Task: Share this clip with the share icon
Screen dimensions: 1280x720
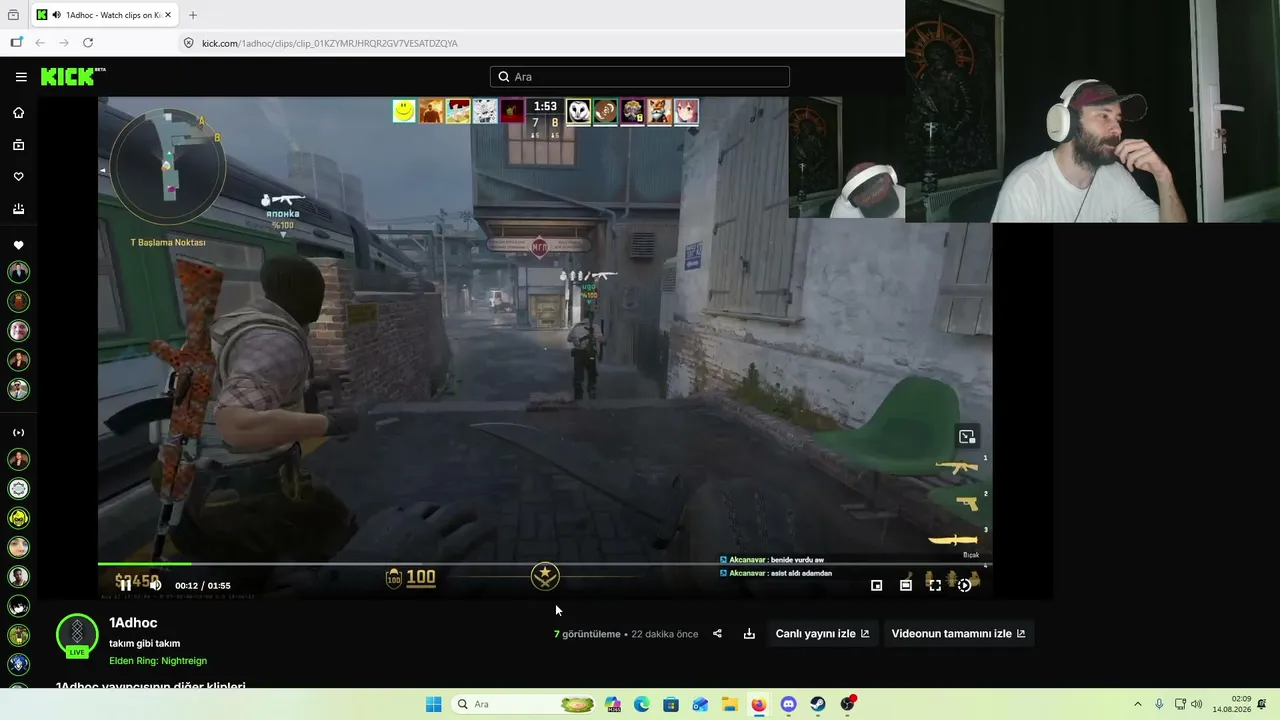Action: [717, 634]
